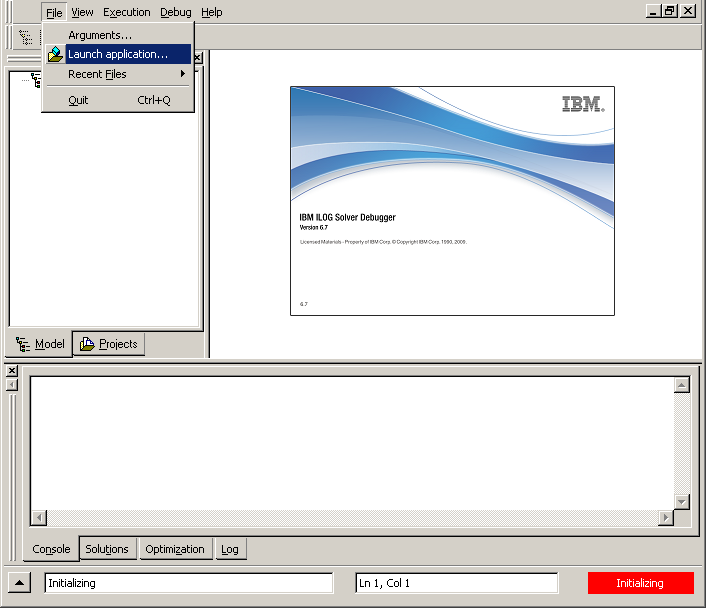Click the console scroll-right arrow

pyautogui.click(x=665, y=518)
